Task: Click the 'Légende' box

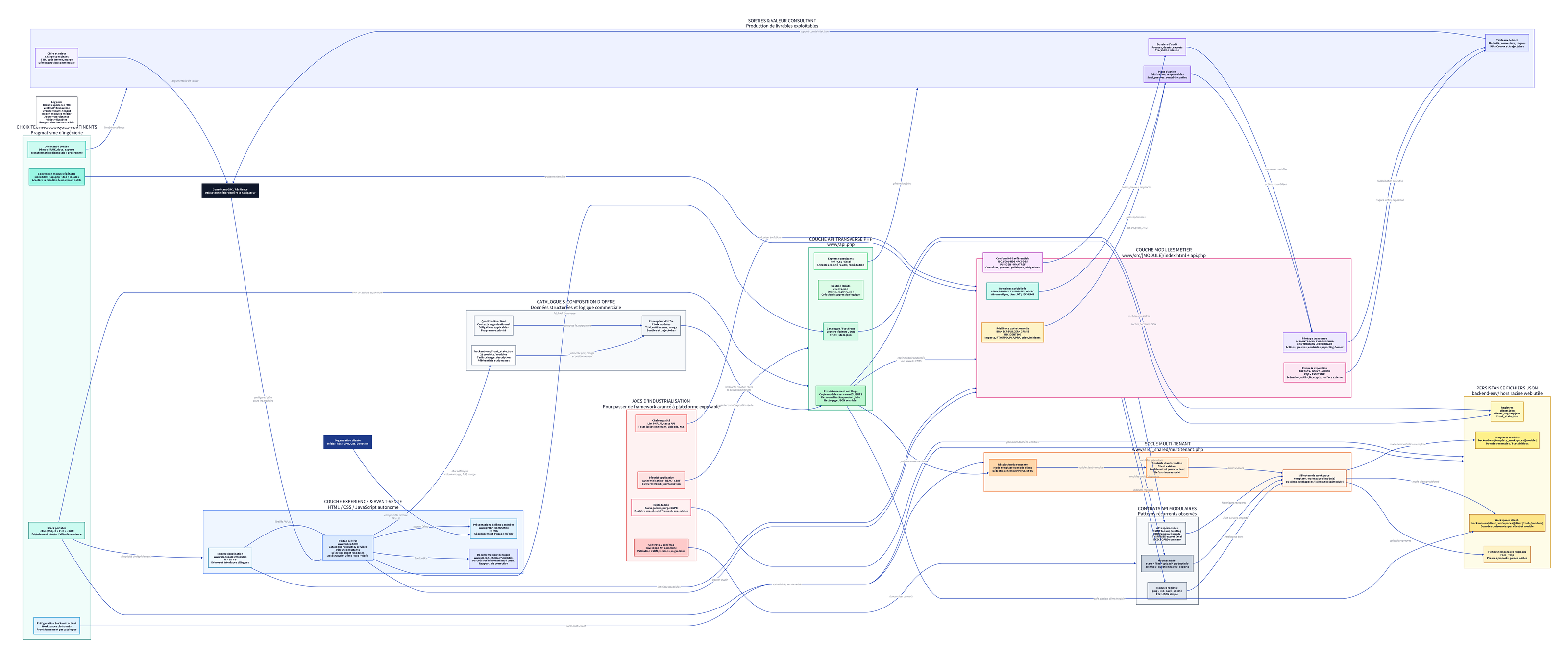Action: pyautogui.click(x=57, y=113)
